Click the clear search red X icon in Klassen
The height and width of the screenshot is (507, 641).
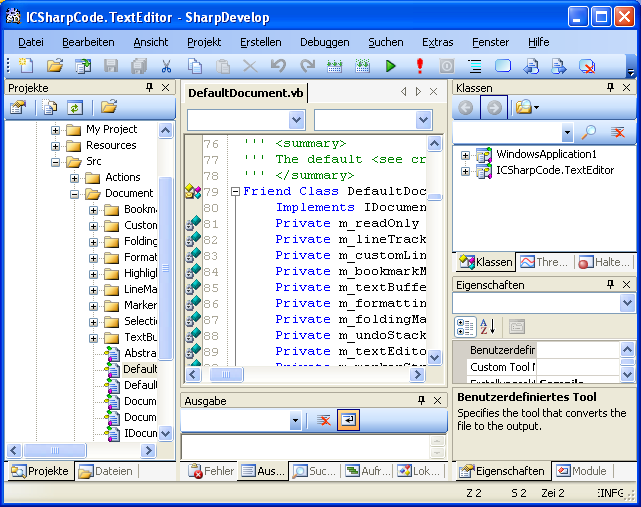(618, 132)
